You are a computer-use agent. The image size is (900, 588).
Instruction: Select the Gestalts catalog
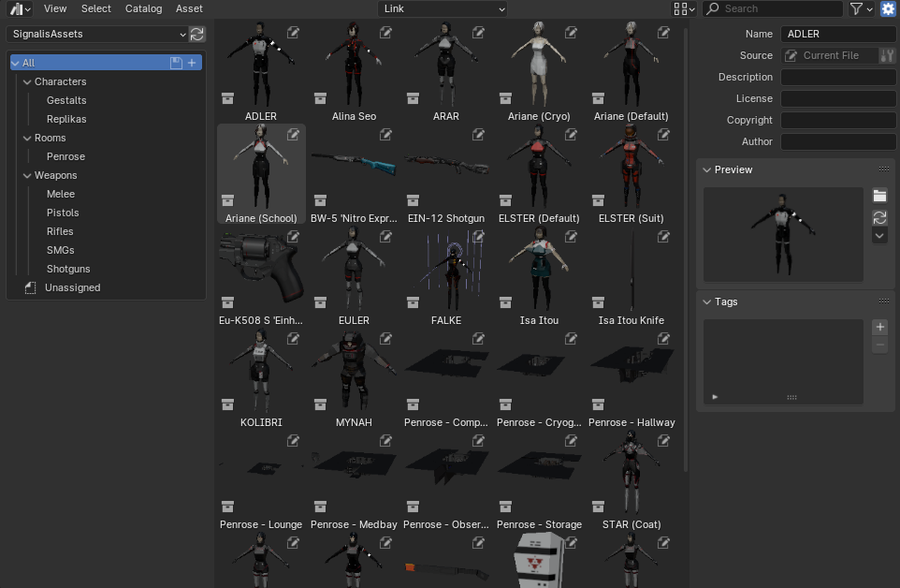coord(67,100)
